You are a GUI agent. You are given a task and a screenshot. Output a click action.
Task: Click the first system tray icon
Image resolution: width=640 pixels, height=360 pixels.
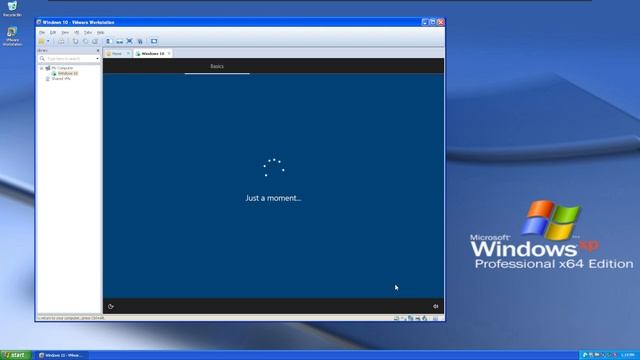(584, 355)
